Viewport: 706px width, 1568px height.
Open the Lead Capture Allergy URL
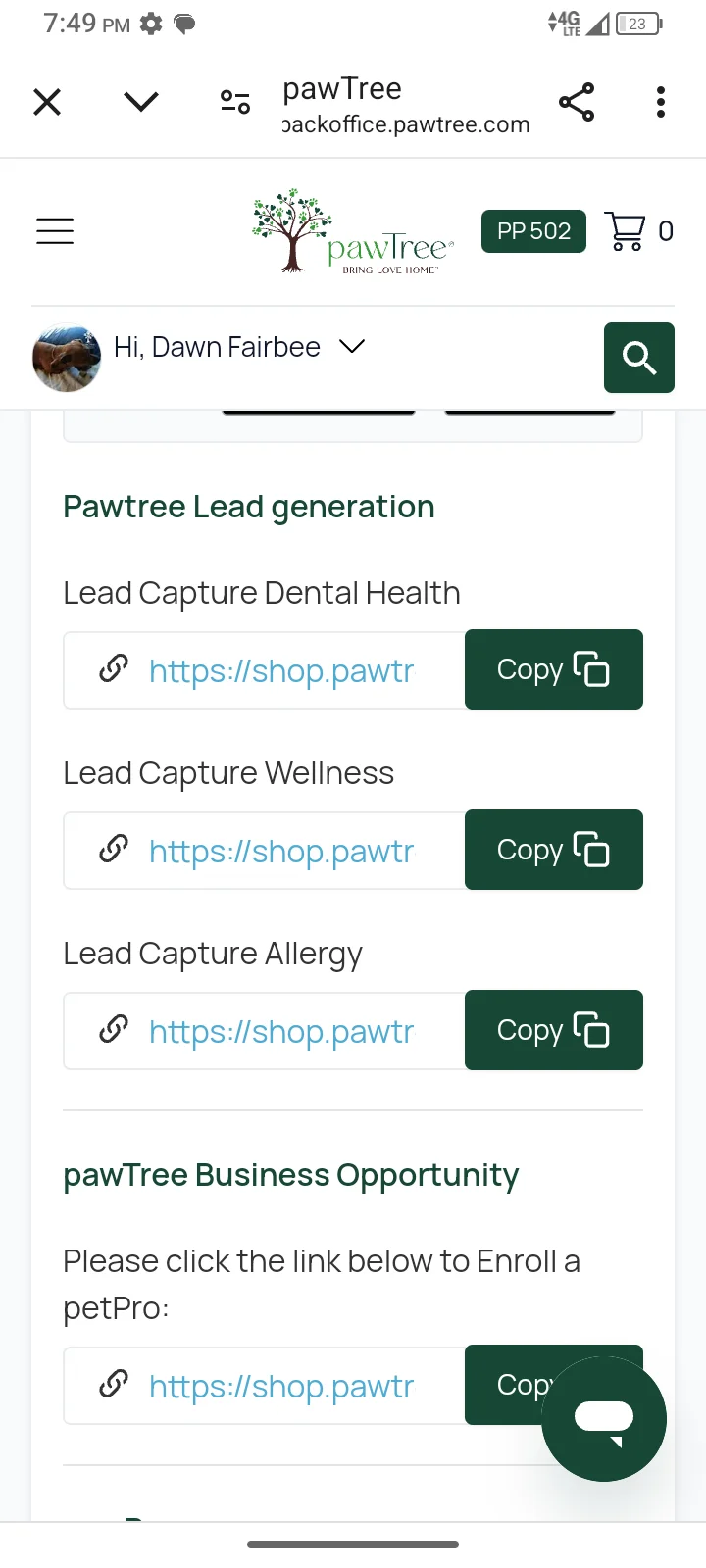(280, 1032)
